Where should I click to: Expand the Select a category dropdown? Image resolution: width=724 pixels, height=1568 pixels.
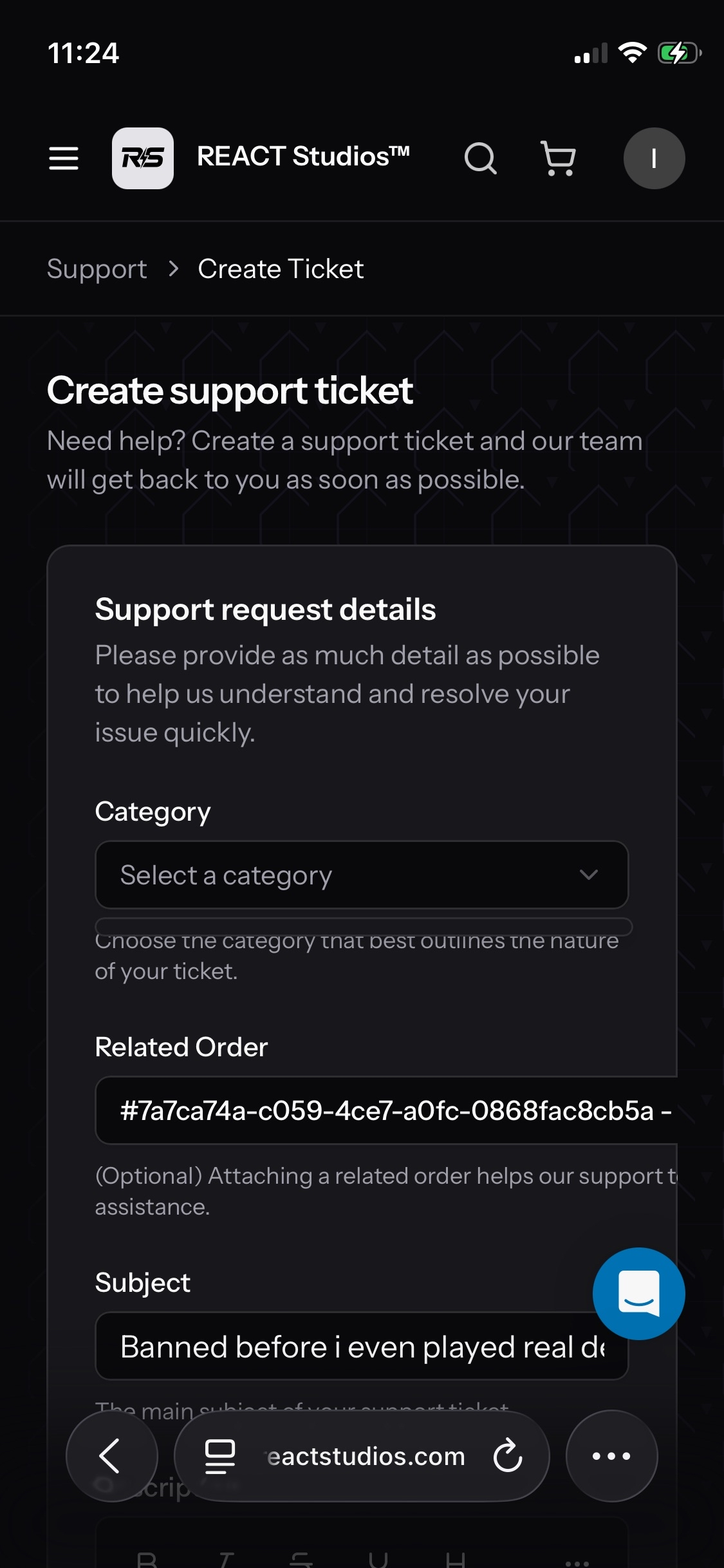point(348,875)
